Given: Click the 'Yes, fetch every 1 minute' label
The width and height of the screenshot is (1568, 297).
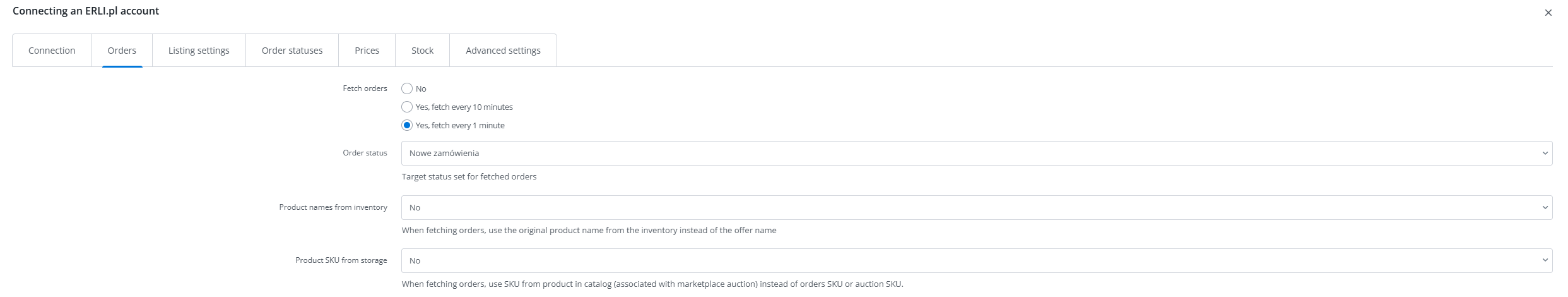Looking at the screenshot, I should click(460, 125).
